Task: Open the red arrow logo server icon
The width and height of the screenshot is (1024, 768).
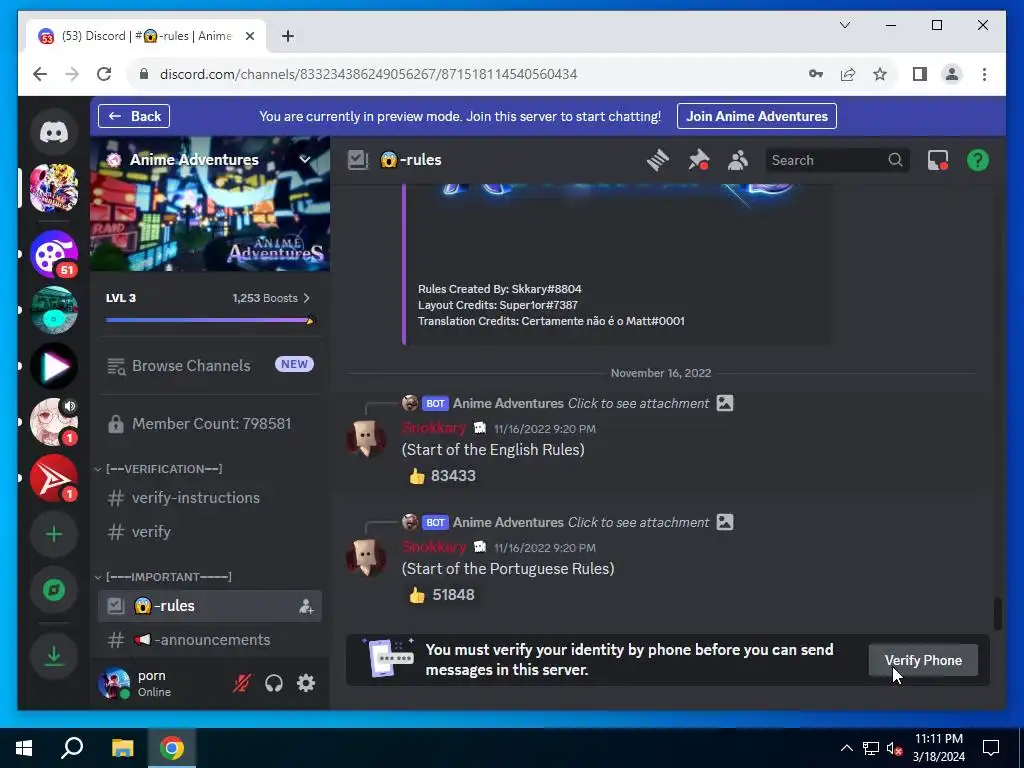Action: pos(54,478)
